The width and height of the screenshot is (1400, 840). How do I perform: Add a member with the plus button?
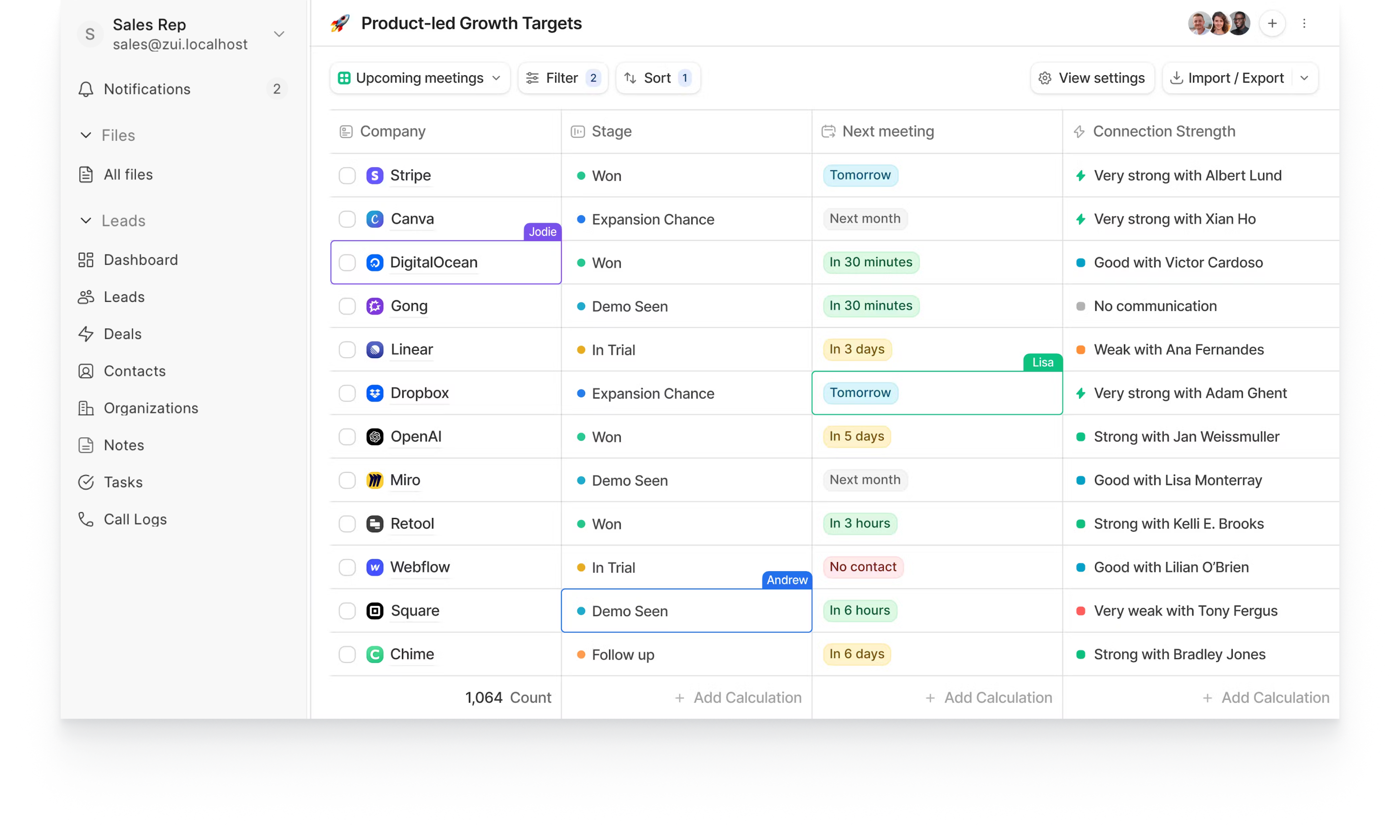click(x=1272, y=23)
